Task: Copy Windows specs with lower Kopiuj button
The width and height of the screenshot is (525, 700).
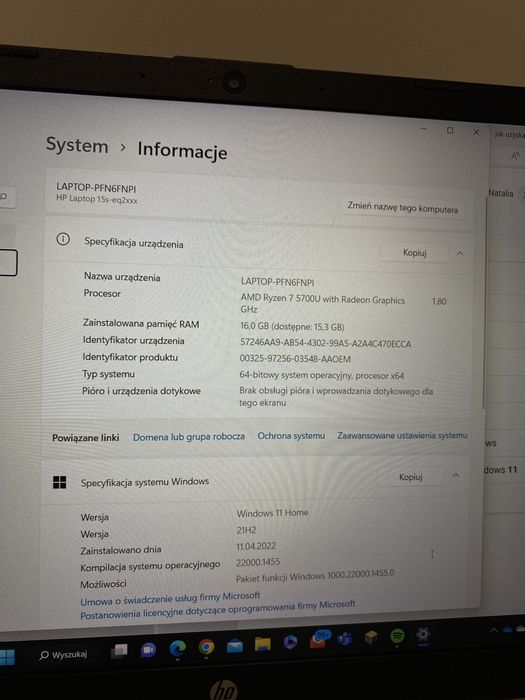Action: pos(411,477)
